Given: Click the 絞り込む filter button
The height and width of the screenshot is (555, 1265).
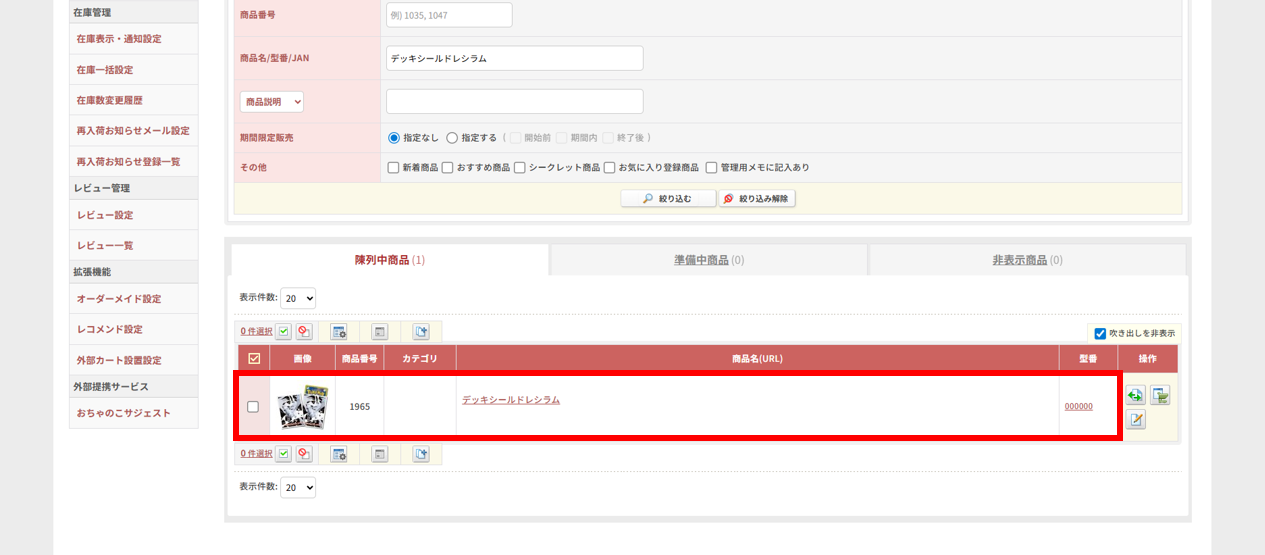Looking at the screenshot, I should click(668, 198).
